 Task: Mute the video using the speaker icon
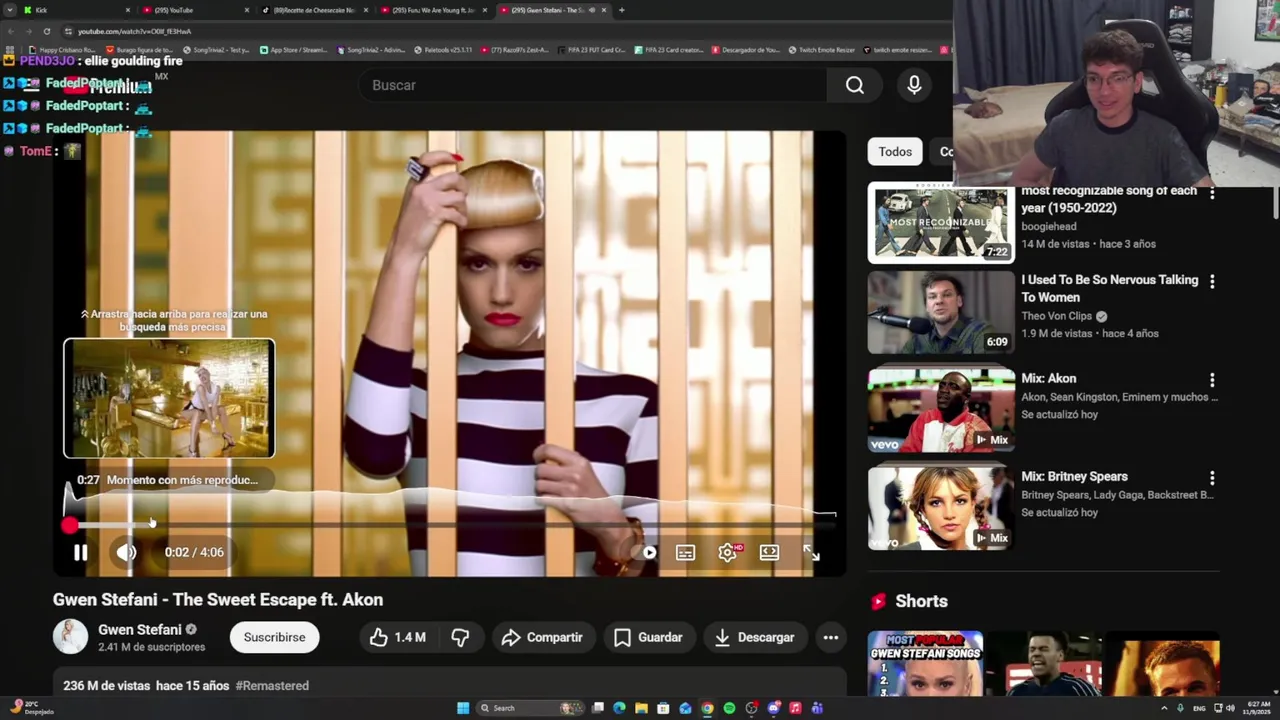126,552
